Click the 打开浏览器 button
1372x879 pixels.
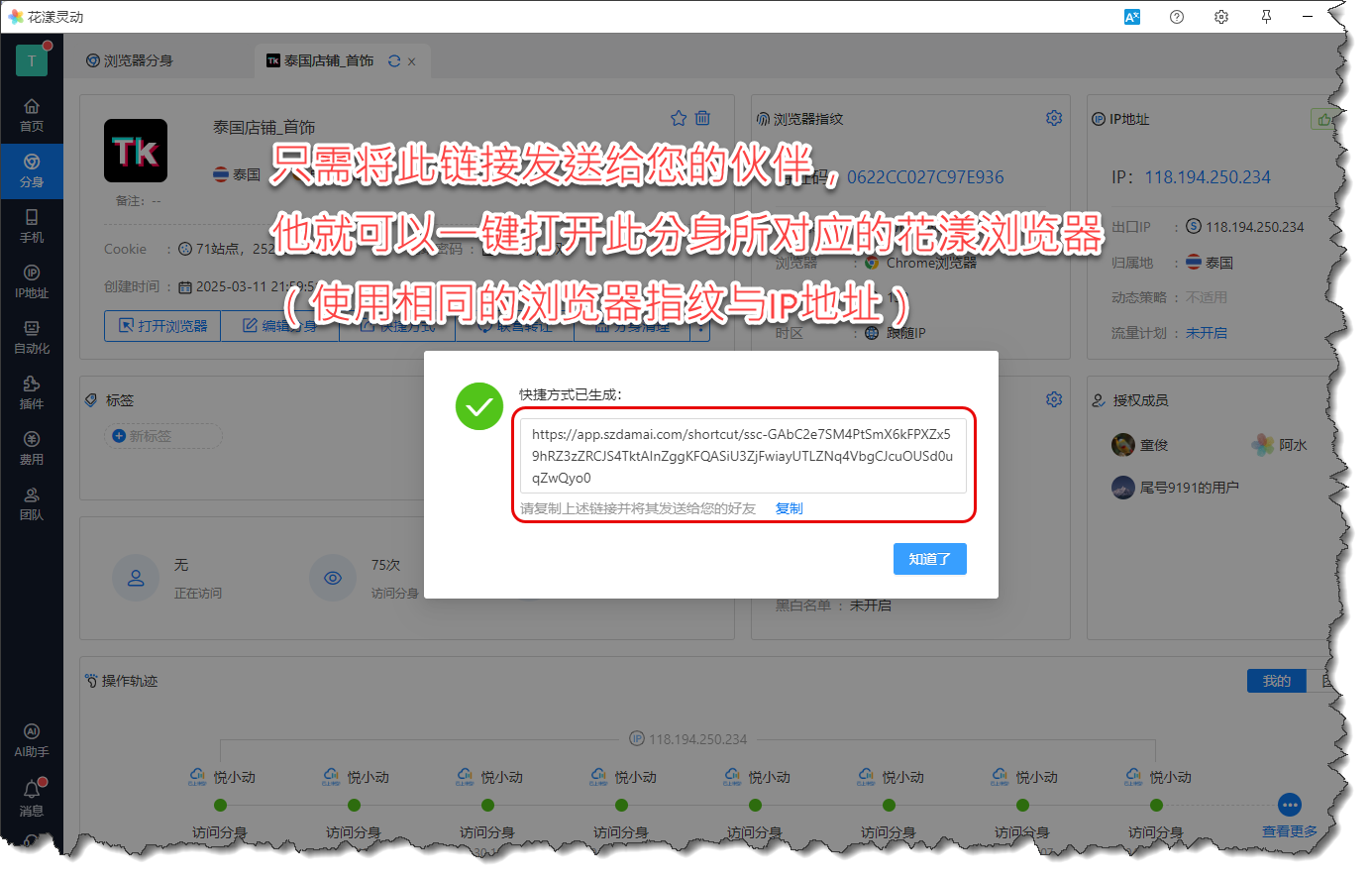tap(162, 326)
